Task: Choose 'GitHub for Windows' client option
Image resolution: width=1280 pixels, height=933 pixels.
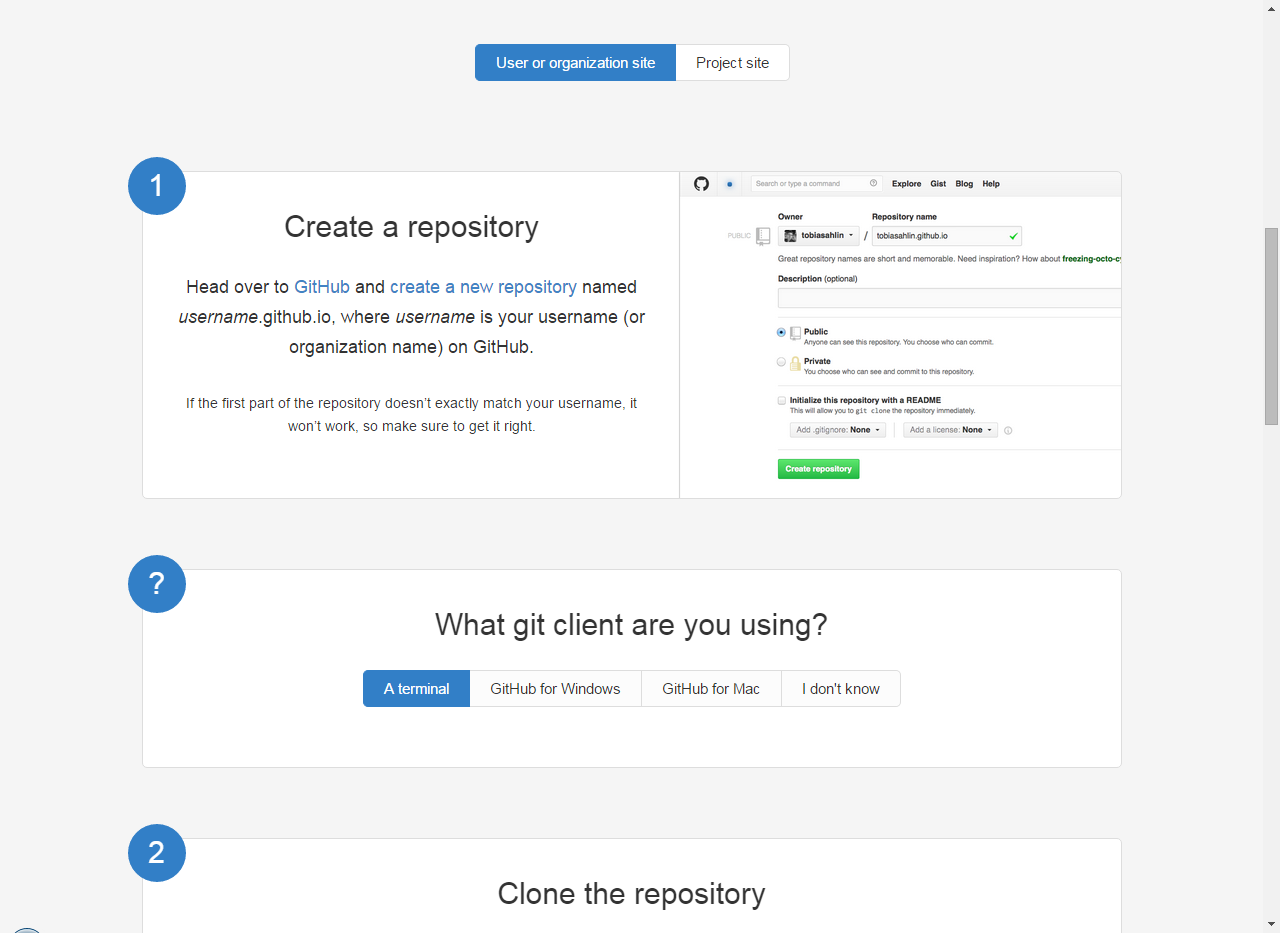Action: (555, 688)
